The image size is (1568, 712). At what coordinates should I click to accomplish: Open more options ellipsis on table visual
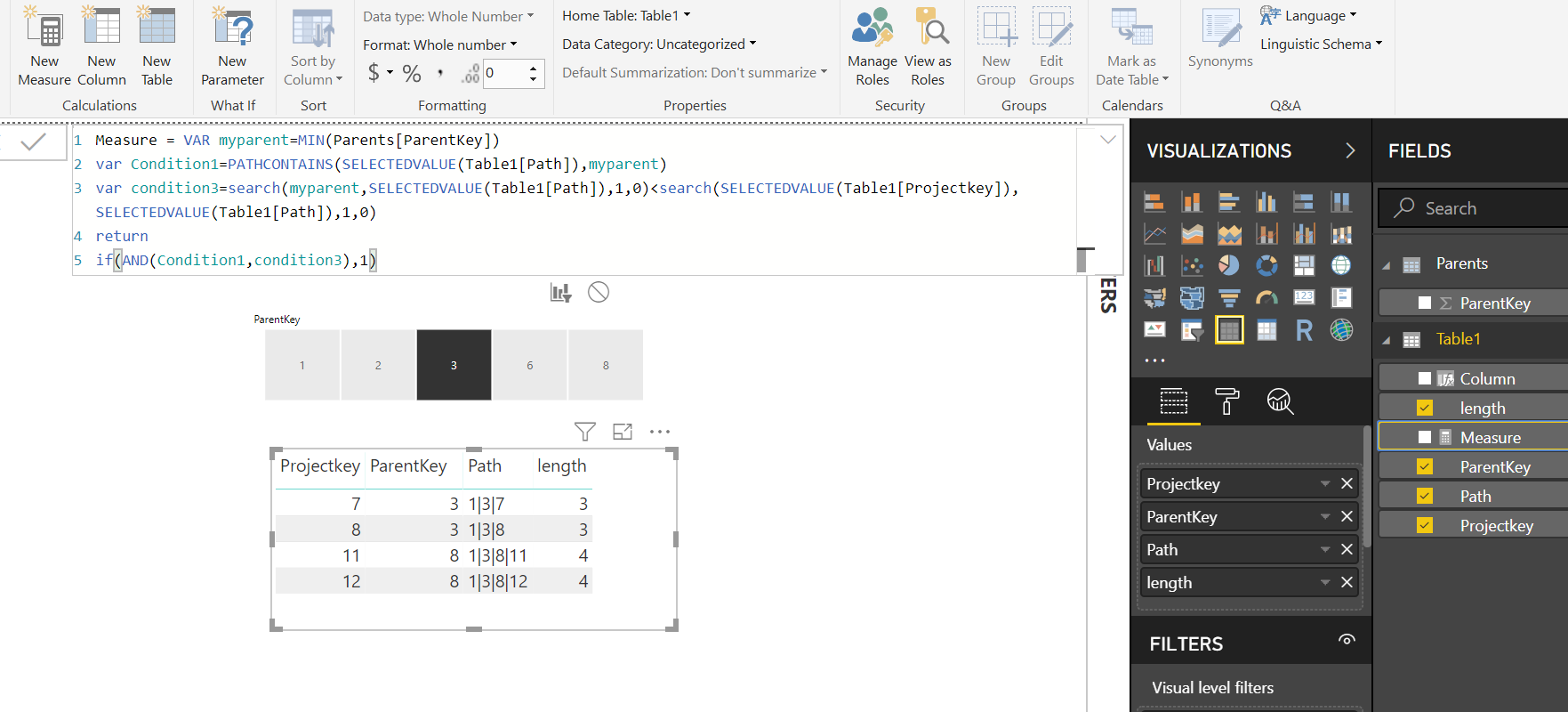coord(660,432)
